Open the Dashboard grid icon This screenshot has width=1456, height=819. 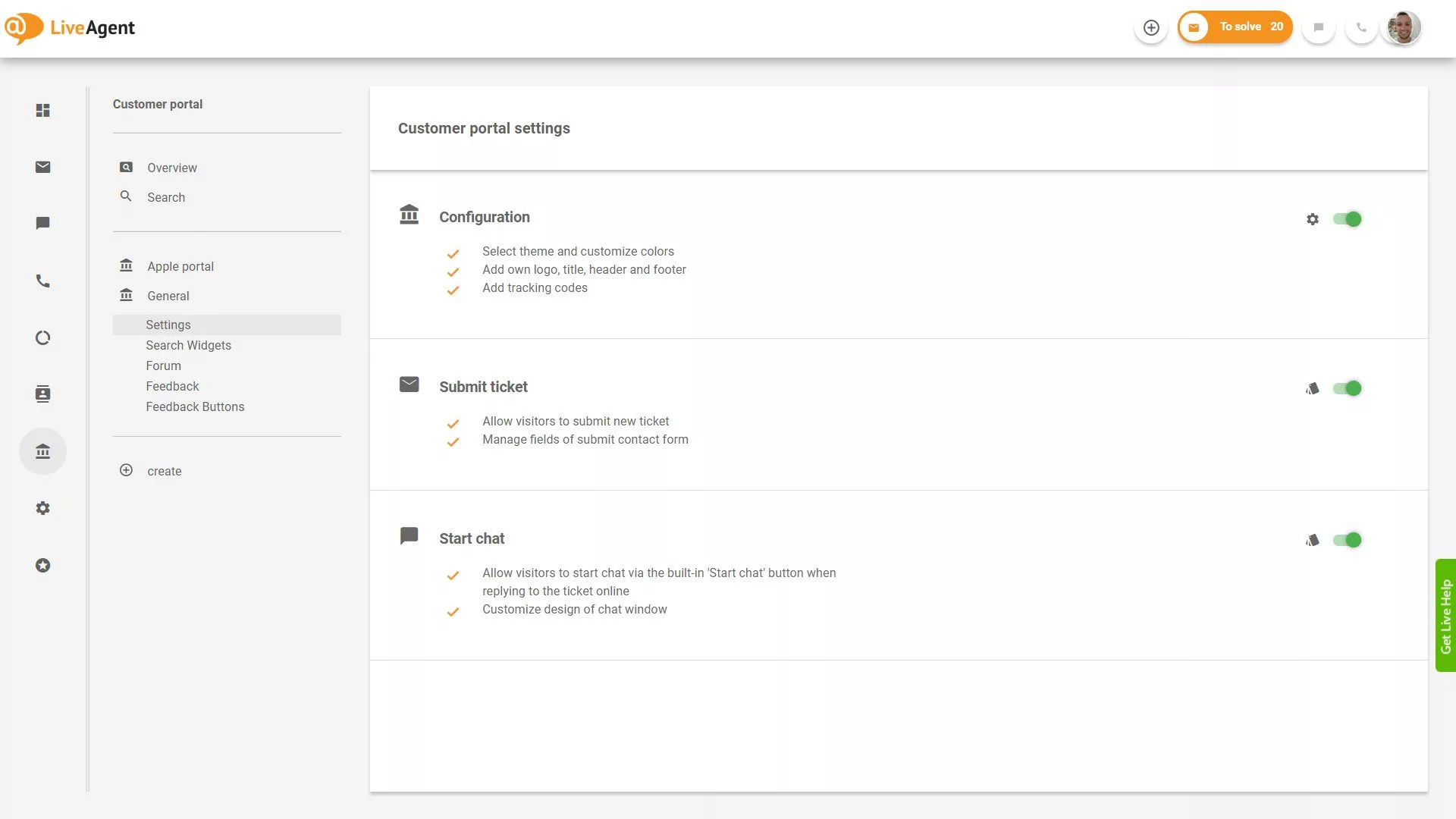(x=43, y=111)
